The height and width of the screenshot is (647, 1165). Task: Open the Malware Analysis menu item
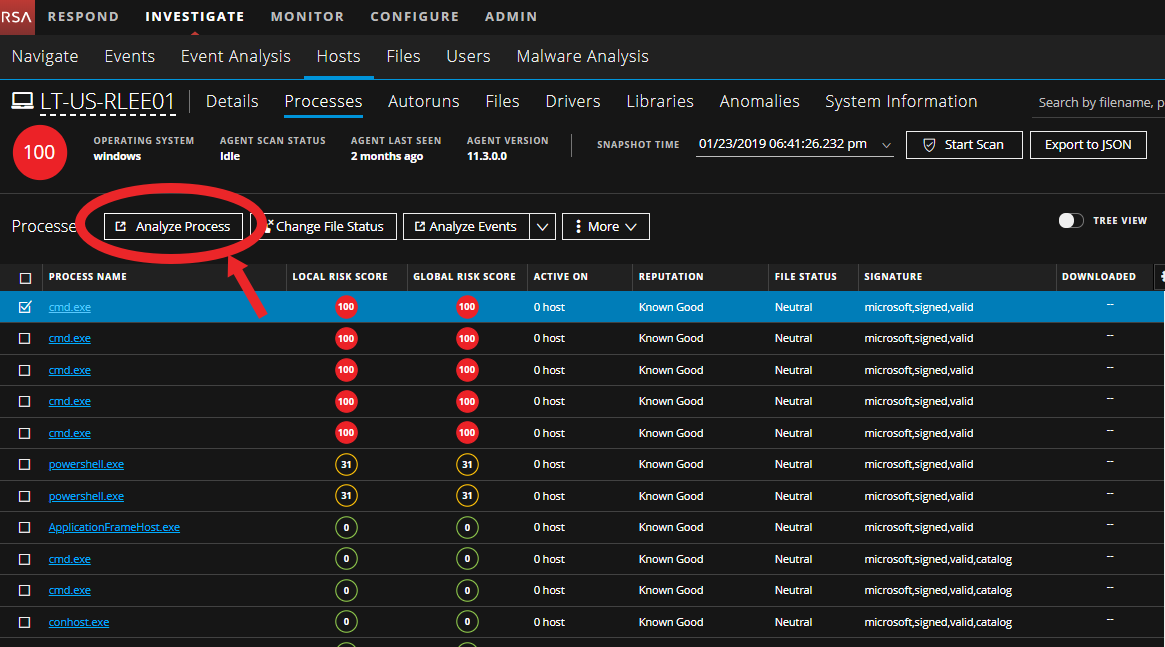click(582, 56)
